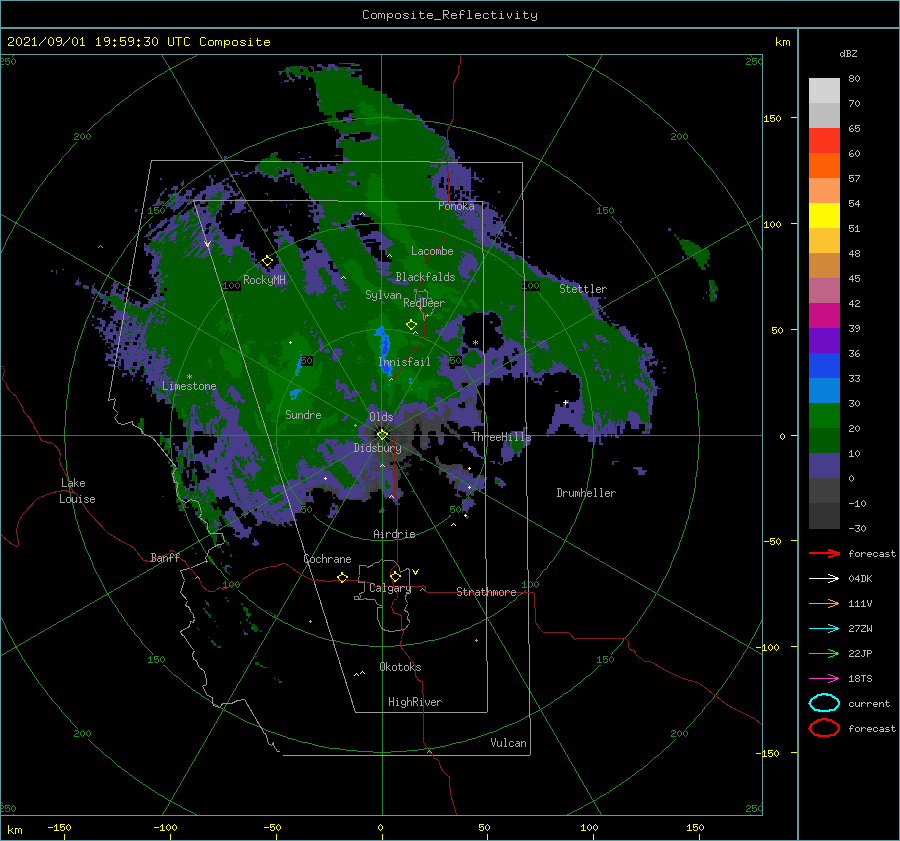Click the Innisfail town label

(x=404, y=362)
